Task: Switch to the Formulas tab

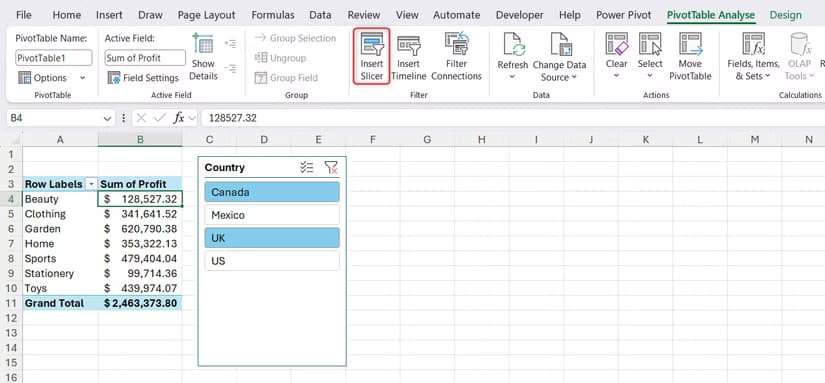Action: (x=273, y=15)
